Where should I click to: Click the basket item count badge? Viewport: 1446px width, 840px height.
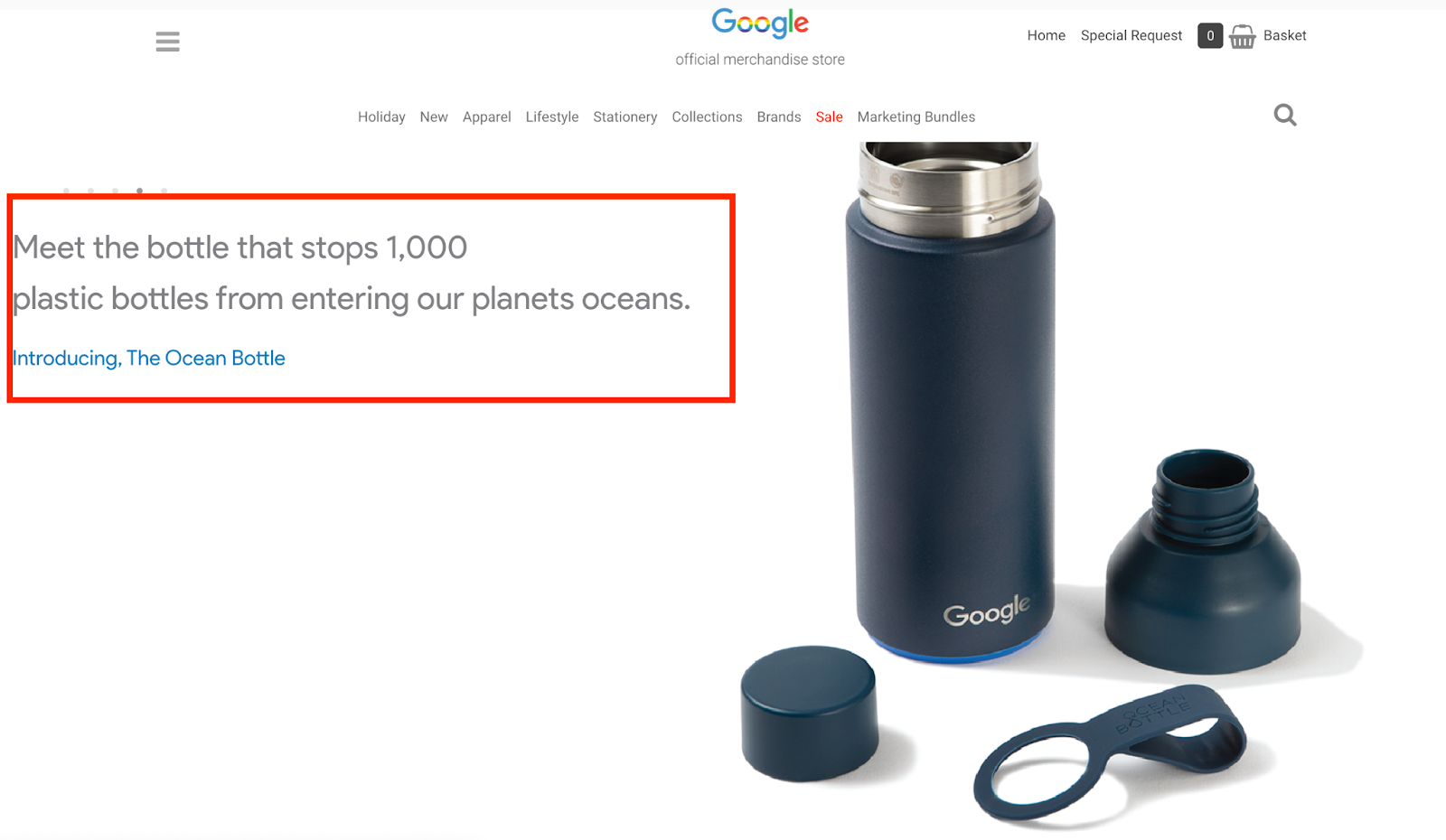coord(1210,36)
